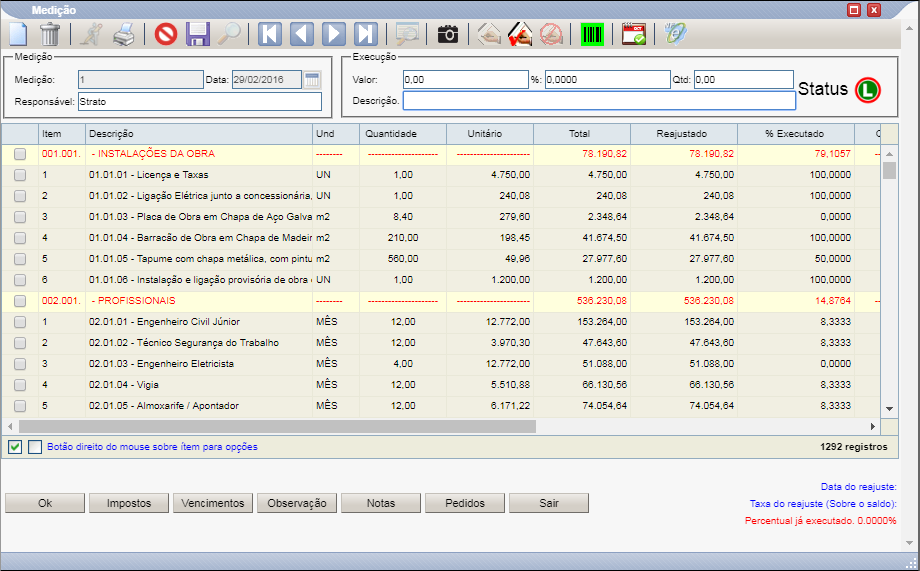Click the green barcode icon
Viewport: 920px width, 571px height.
coord(592,34)
